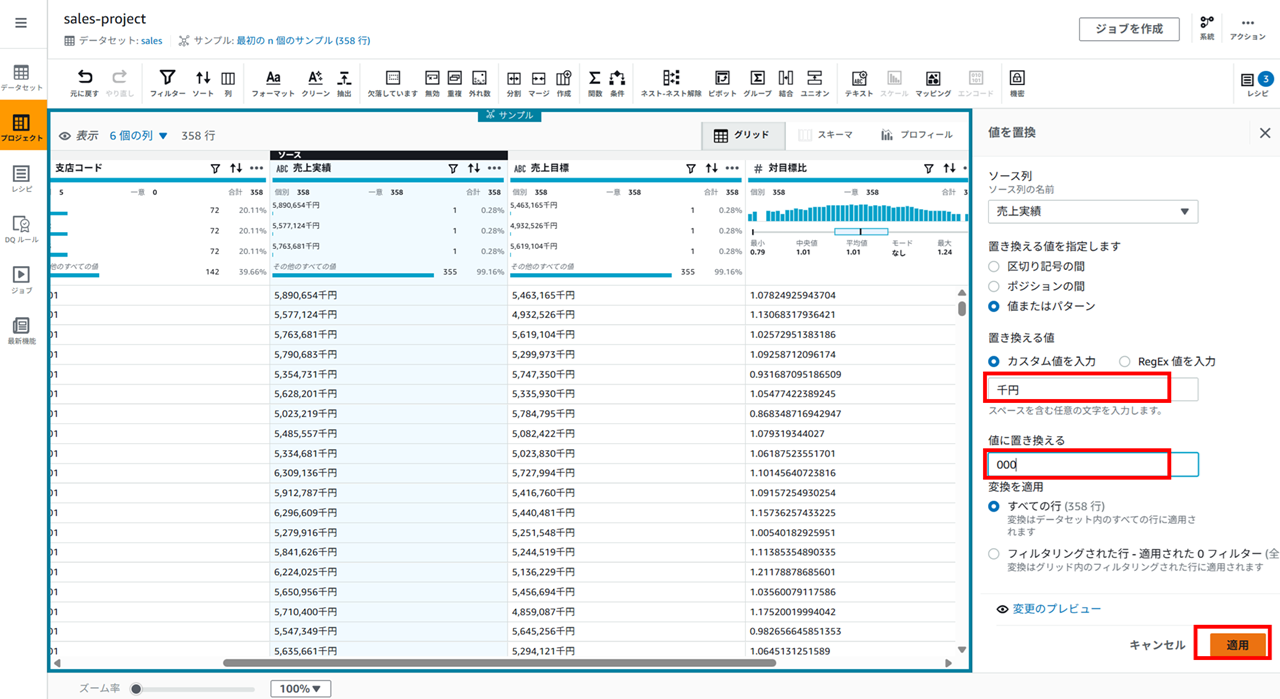Screen dimensions: 1280x699
Task: Open the ネスト-ネスト解除 tool
Action: pos(671,83)
